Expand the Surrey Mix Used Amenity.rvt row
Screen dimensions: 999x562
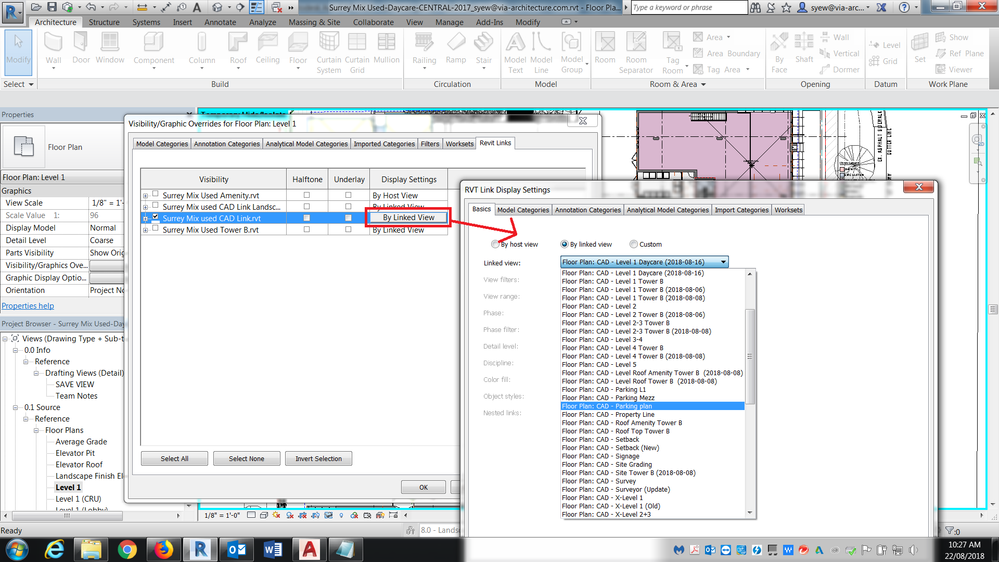tap(145, 196)
